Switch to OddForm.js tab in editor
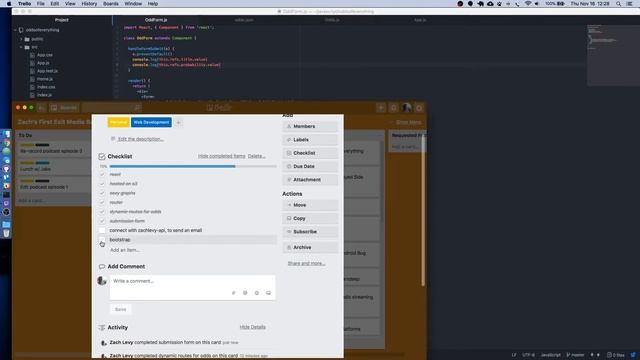 [156, 20]
